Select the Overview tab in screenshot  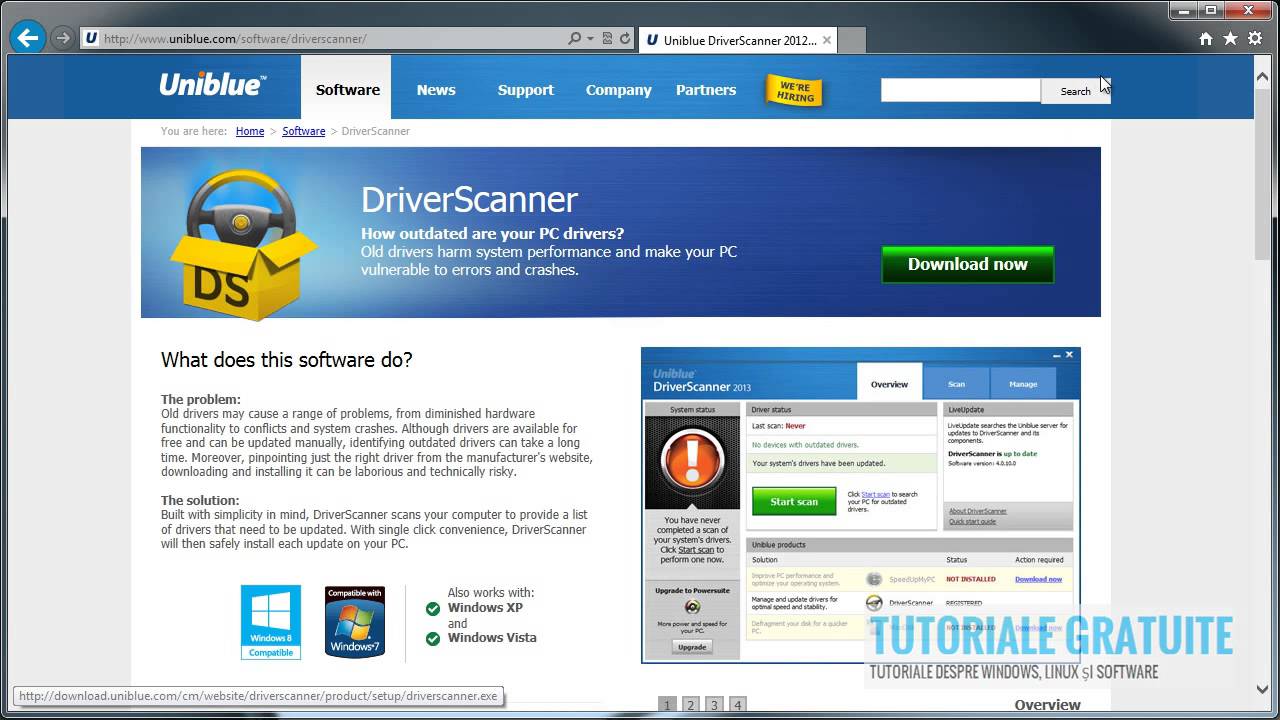click(x=889, y=384)
